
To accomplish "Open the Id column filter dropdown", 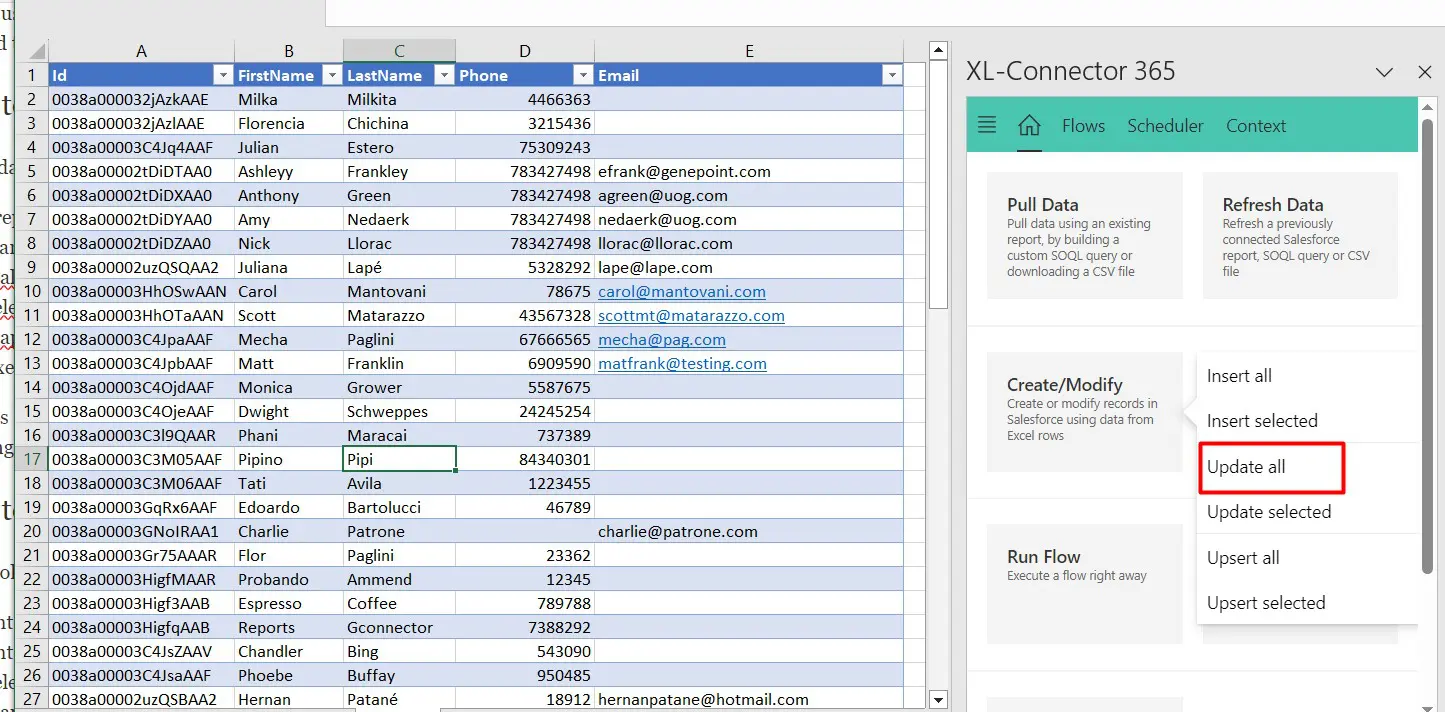I will [223, 76].
